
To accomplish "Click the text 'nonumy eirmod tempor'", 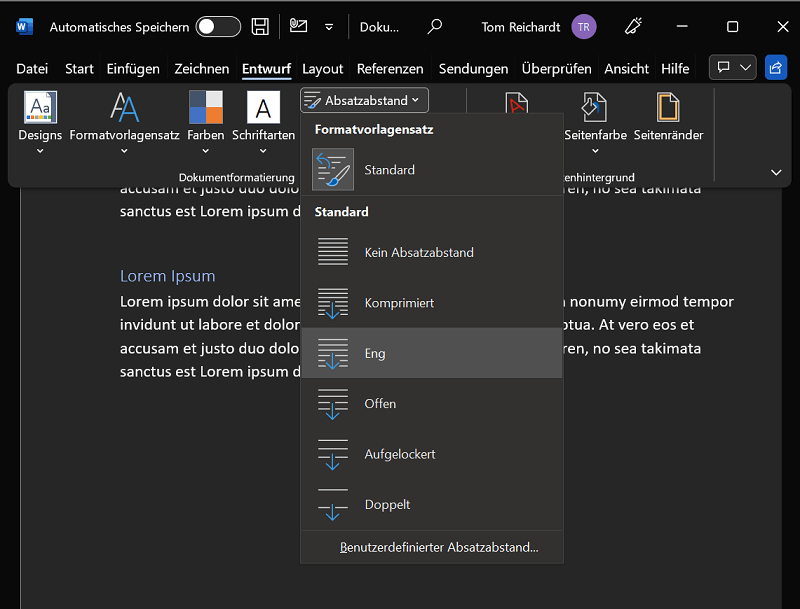I will [x=652, y=301].
